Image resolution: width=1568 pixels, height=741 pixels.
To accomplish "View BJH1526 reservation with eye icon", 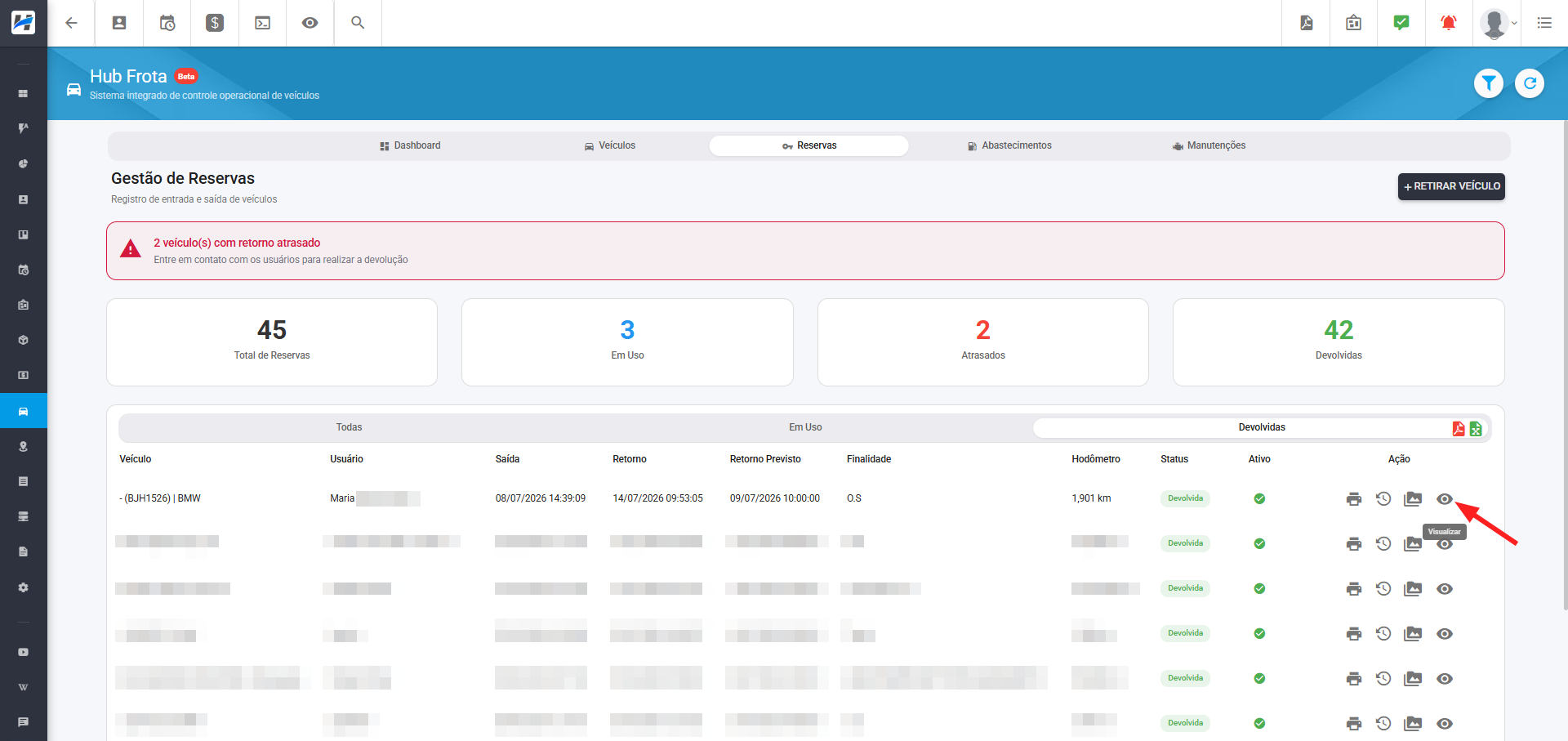I will click(1445, 499).
